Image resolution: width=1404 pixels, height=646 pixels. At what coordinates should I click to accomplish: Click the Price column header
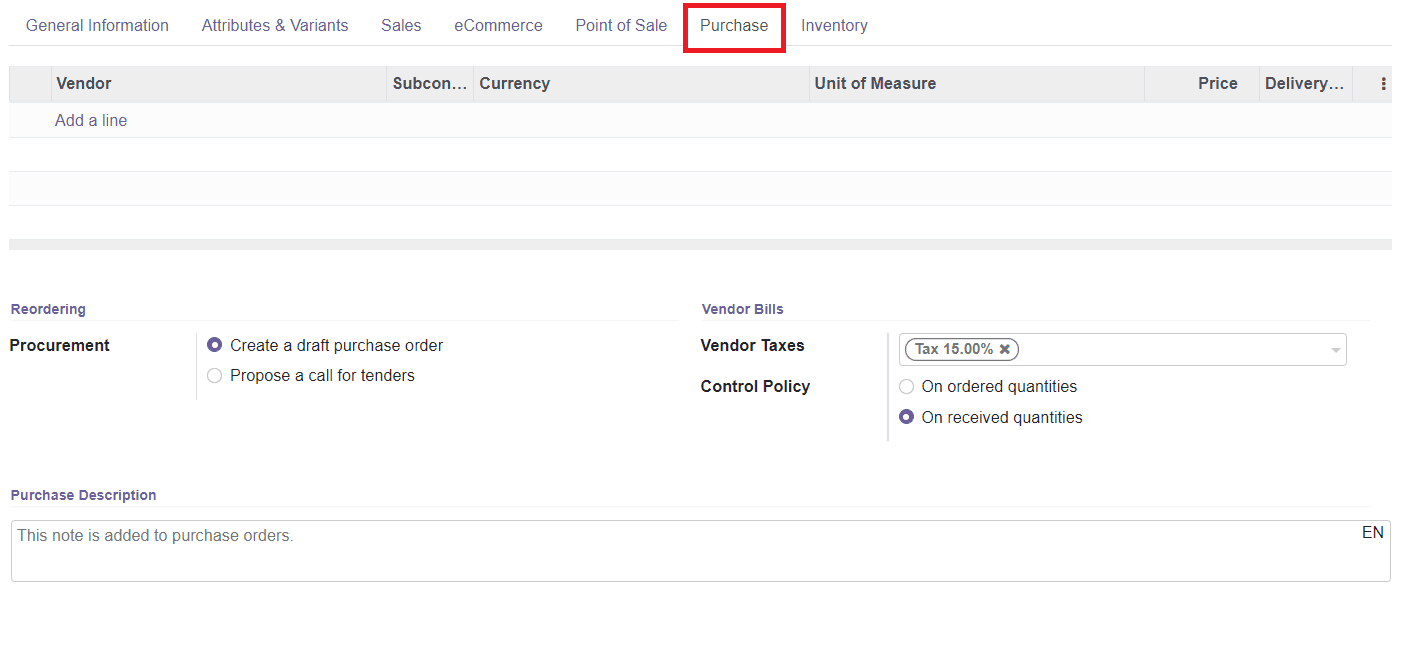pos(1218,83)
